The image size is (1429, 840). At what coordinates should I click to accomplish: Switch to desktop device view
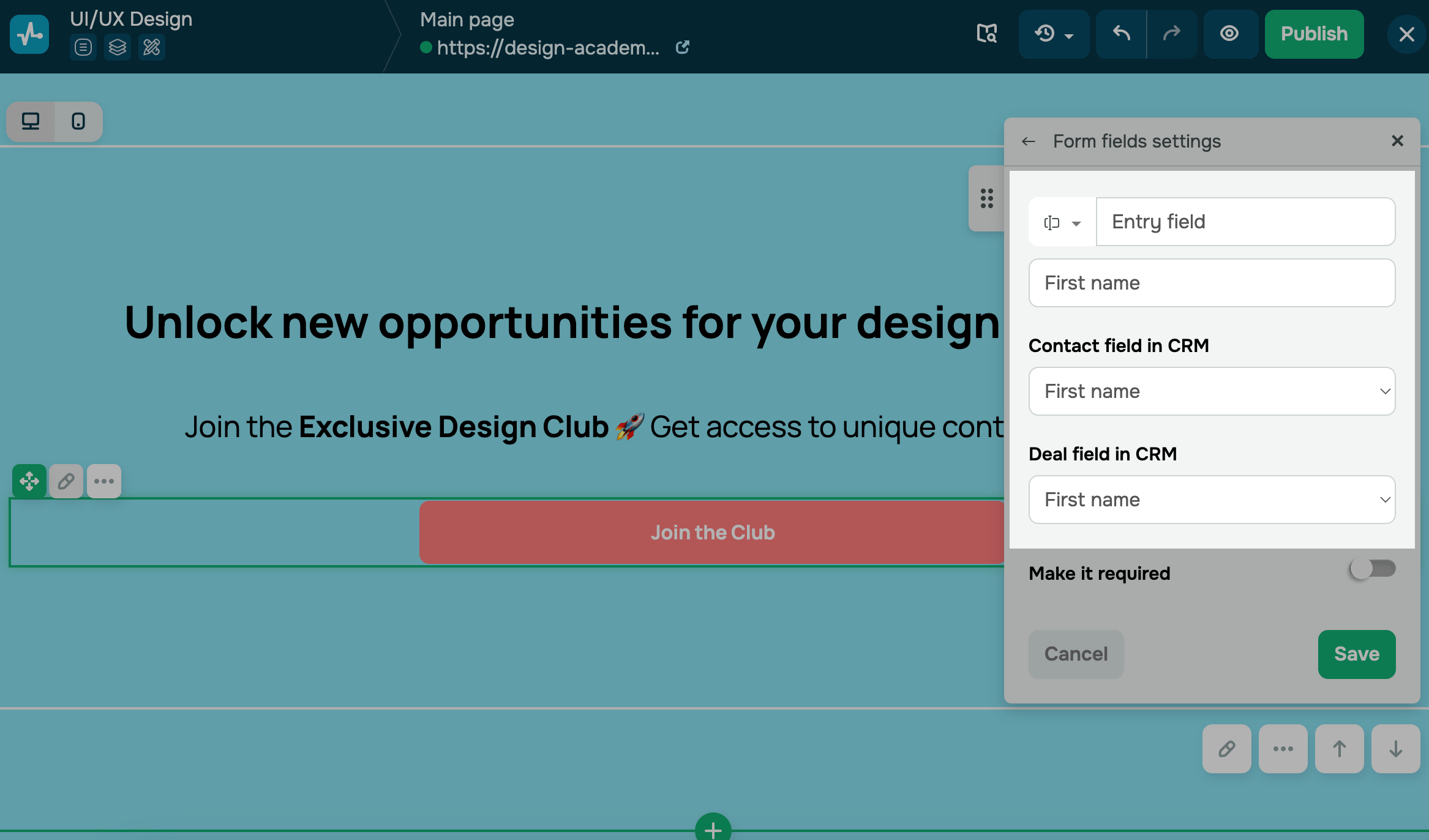tap(31, 121)
